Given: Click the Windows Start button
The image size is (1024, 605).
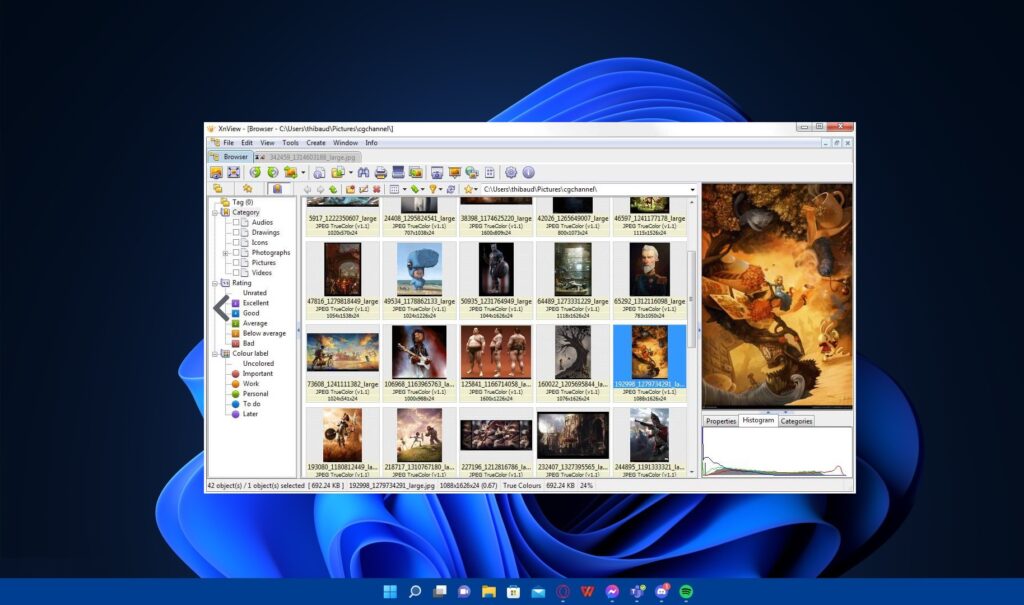Looking at the screenshot, I should [390, 591].
